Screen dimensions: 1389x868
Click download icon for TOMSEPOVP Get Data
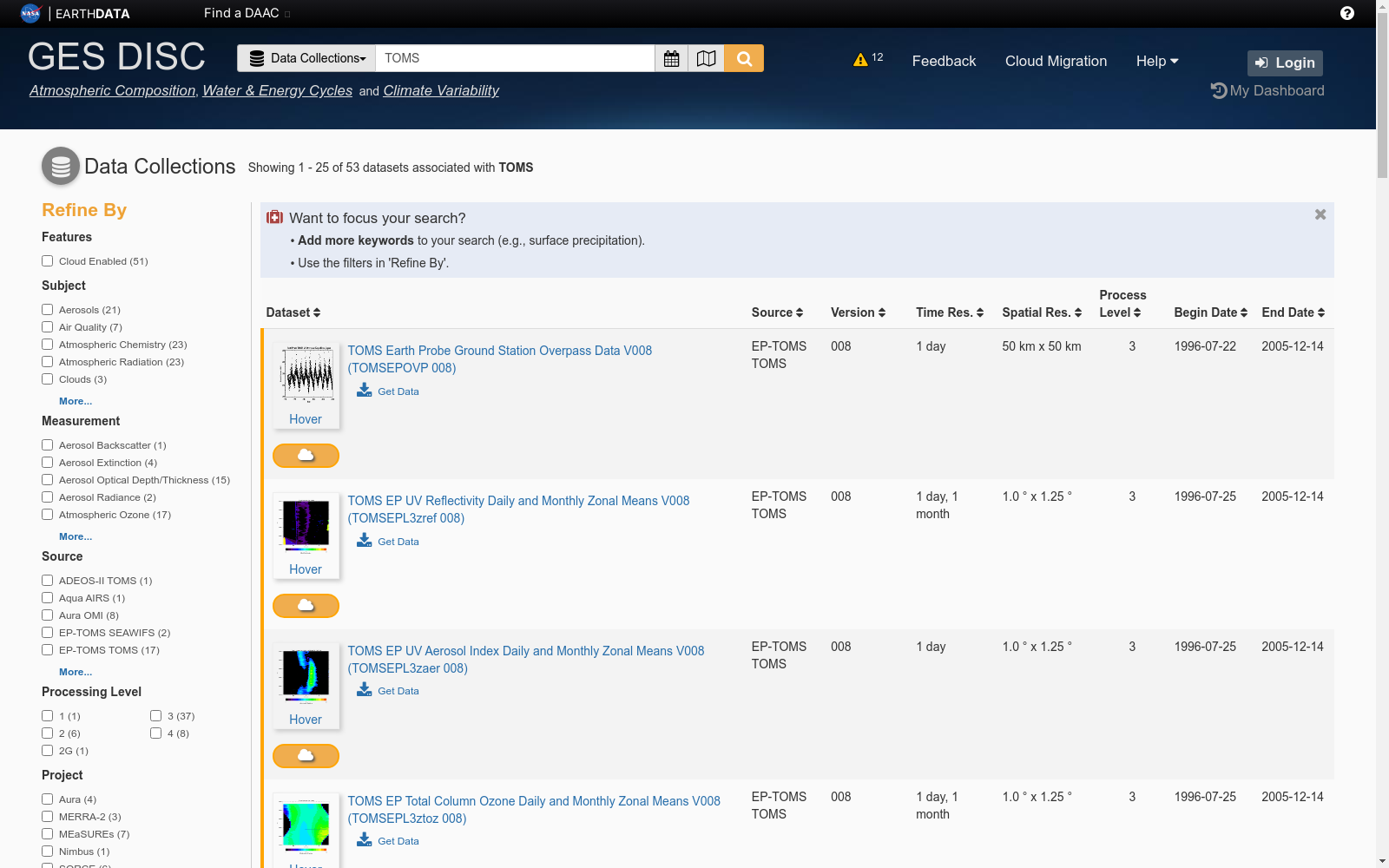[365, 390]
